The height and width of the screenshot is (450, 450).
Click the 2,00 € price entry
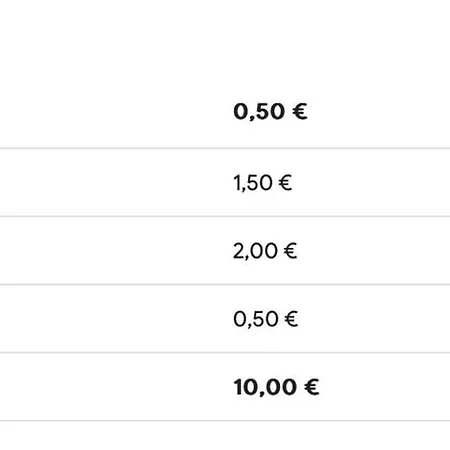[x=265, y=251]
